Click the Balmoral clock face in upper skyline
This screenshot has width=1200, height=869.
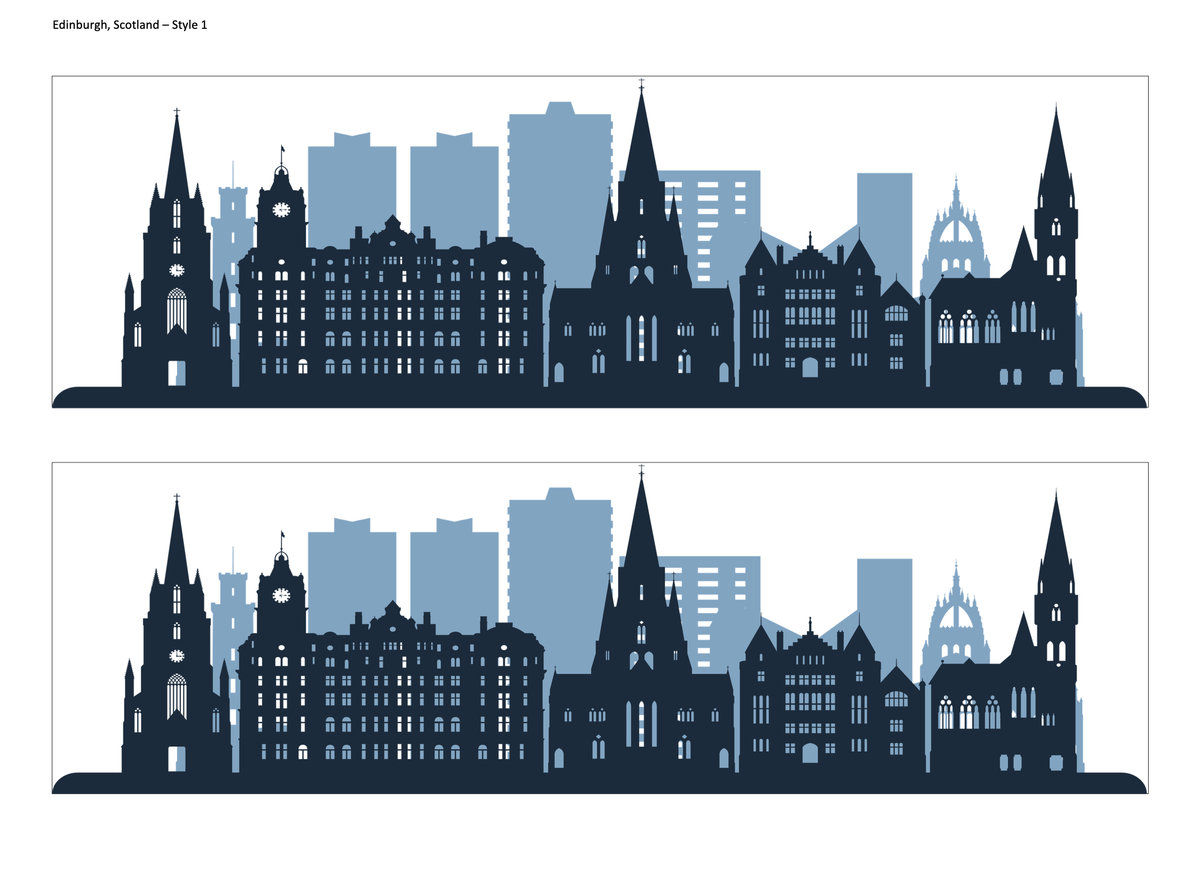click(281, 209)
